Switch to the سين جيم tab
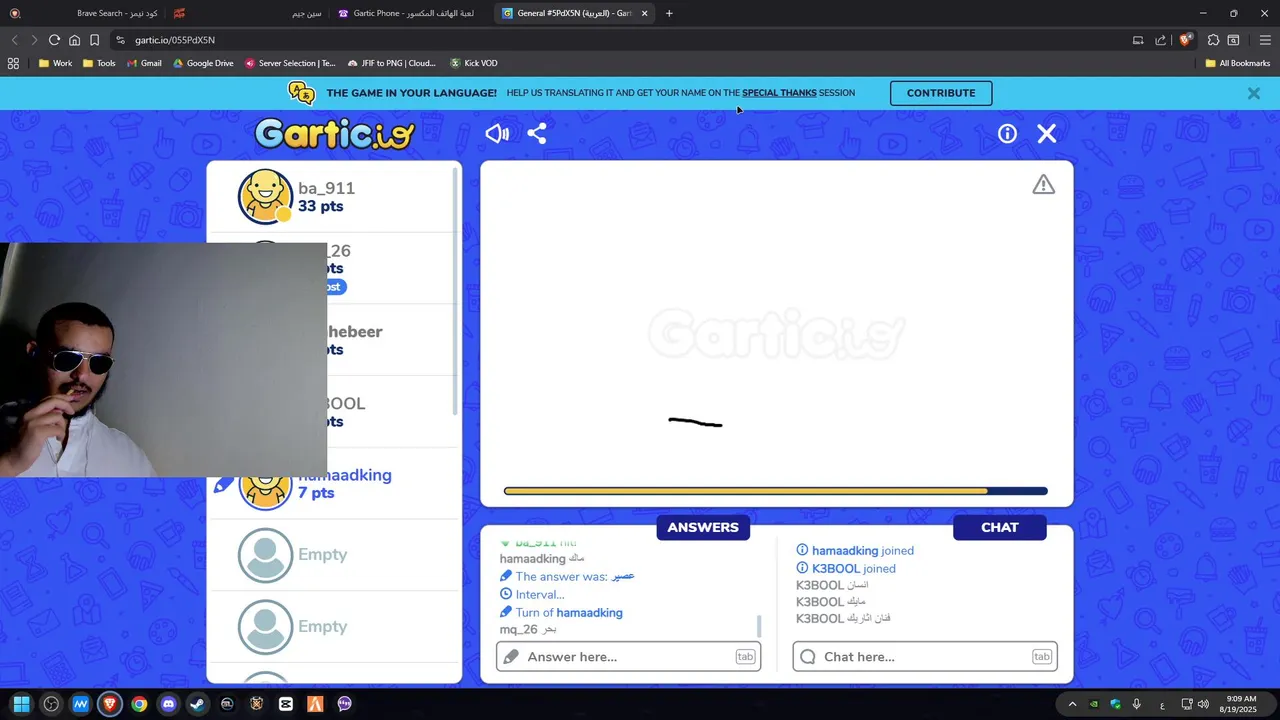The width and height of the screenshot is (1280, 720). coord(247,13)
